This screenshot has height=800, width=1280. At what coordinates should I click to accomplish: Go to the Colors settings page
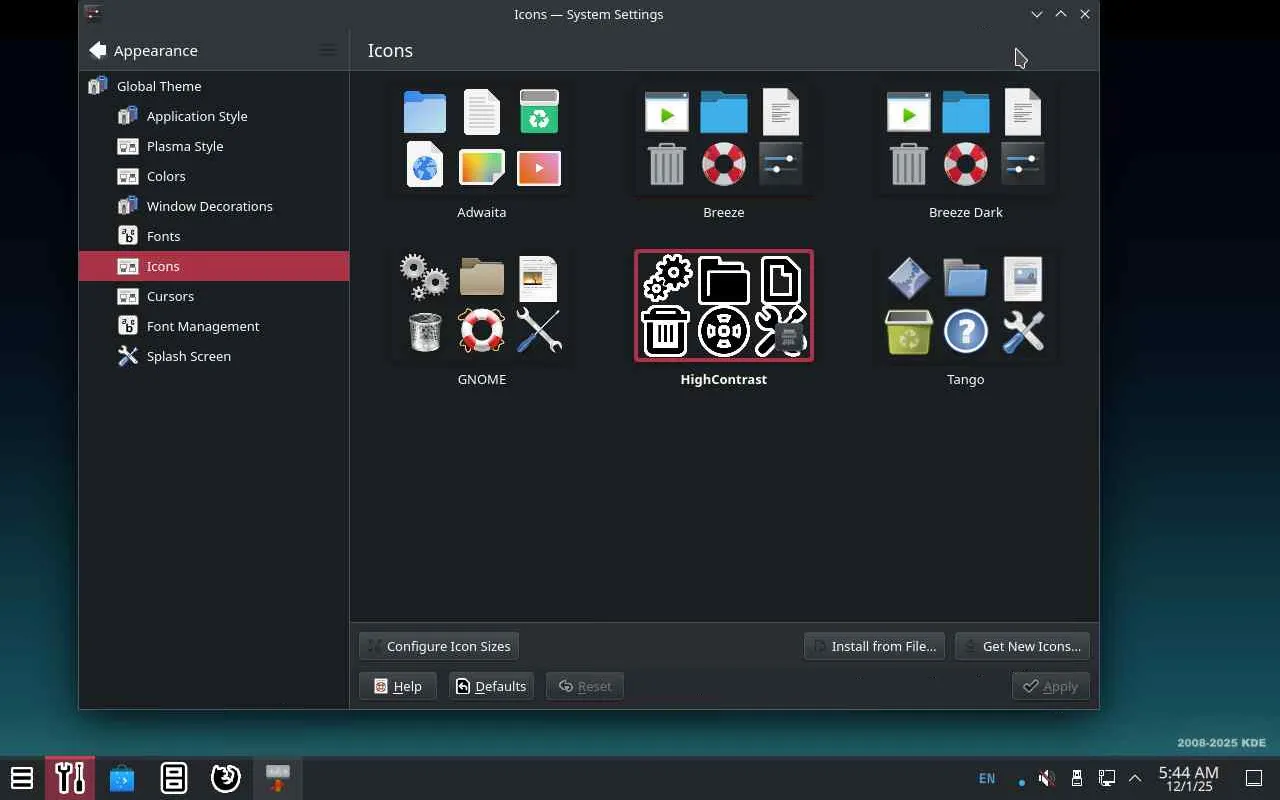[214, 176]
